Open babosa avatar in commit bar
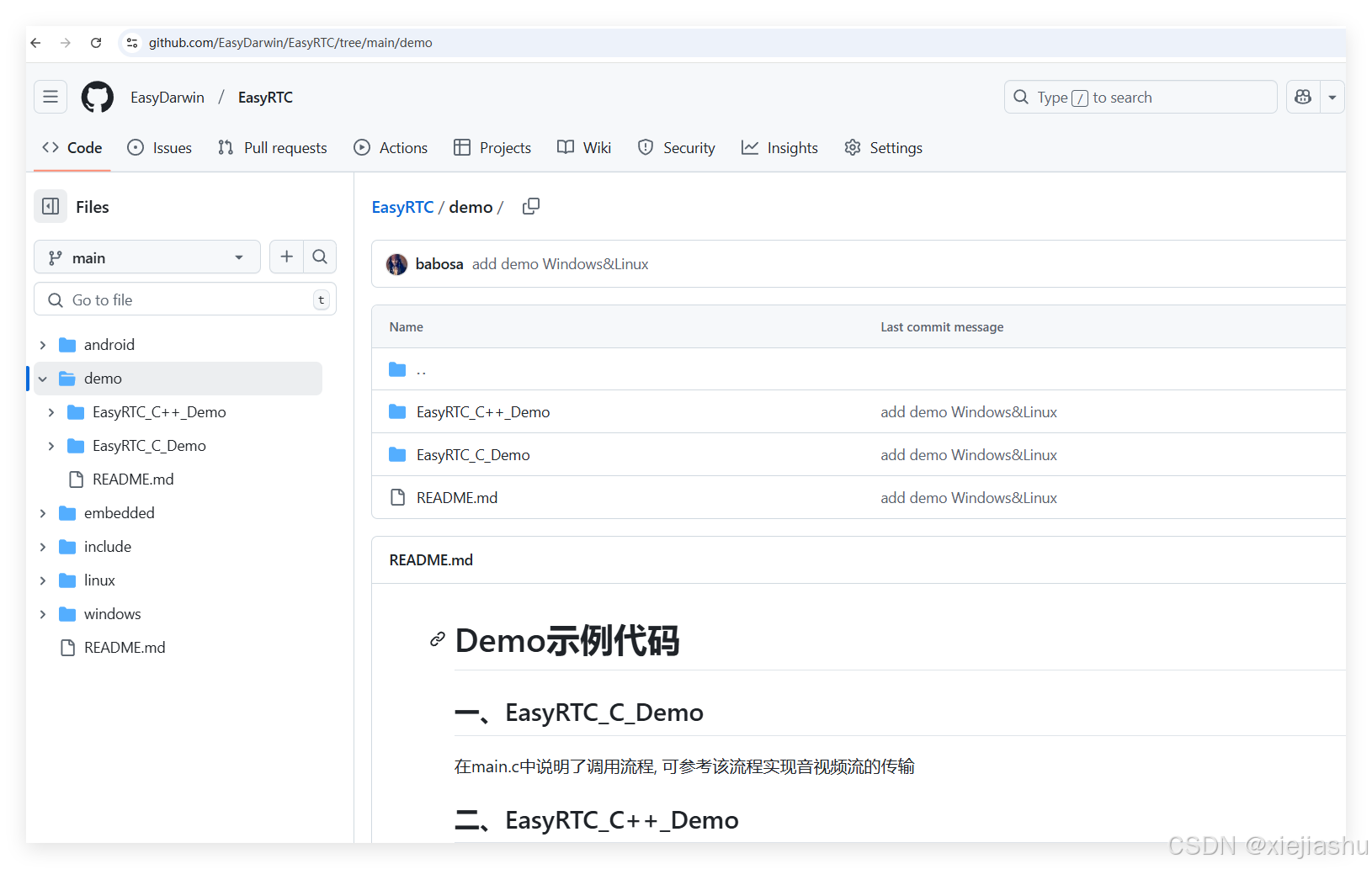This screenshot has width=1372, height=869. click(x=396, y=264)
